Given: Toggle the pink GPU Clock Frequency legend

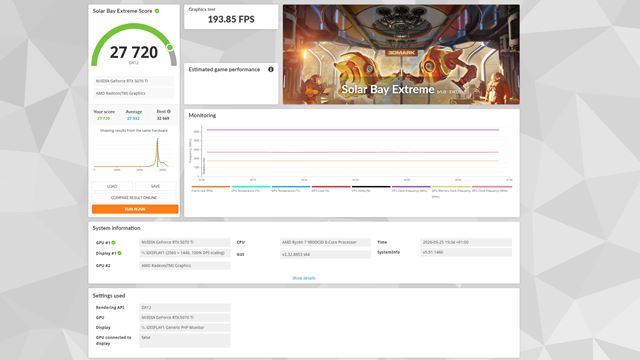Looking at the screenshot, I should [491, 189].
